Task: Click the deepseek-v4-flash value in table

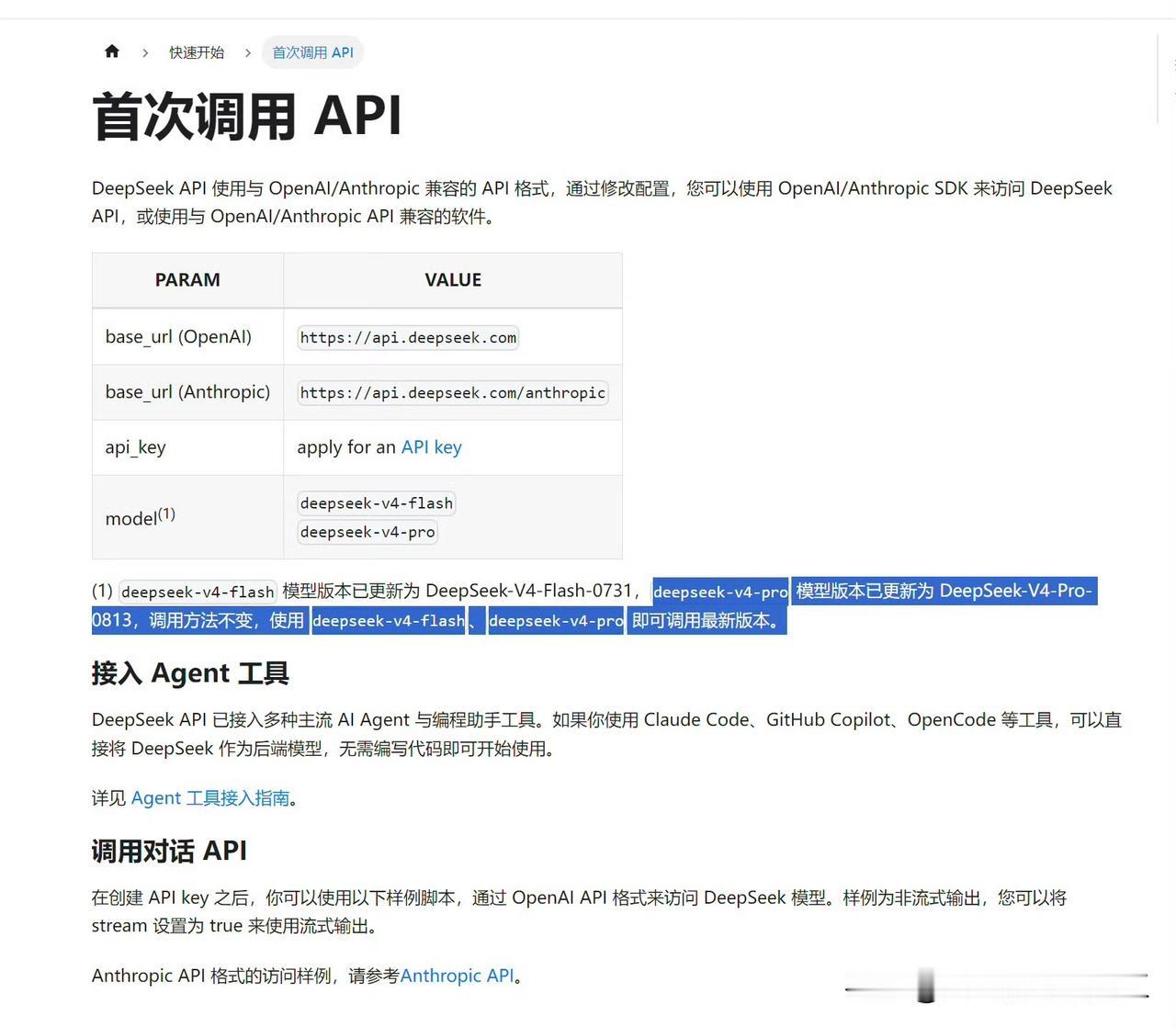Action: 377,503
